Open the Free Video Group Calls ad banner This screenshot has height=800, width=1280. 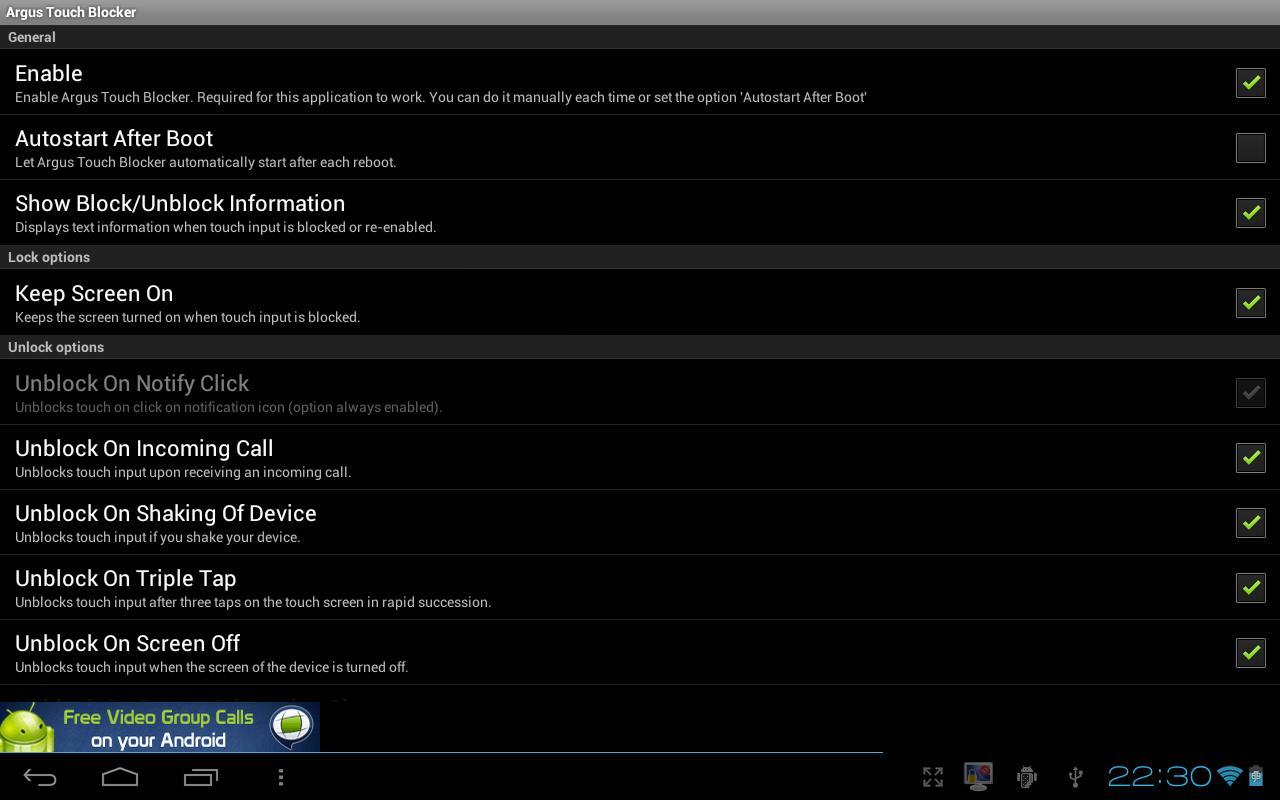point(160,727)
